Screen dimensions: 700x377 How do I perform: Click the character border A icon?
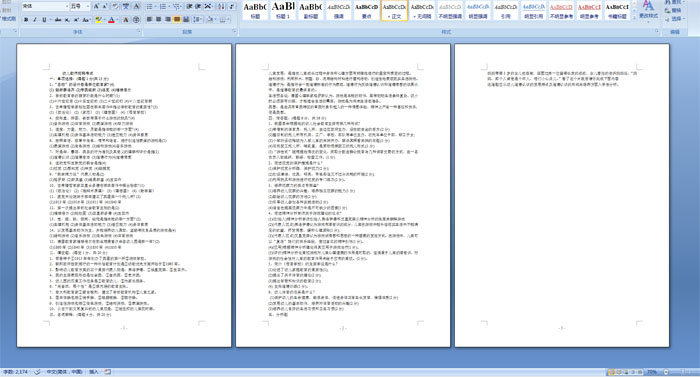[x=137, y=6]
